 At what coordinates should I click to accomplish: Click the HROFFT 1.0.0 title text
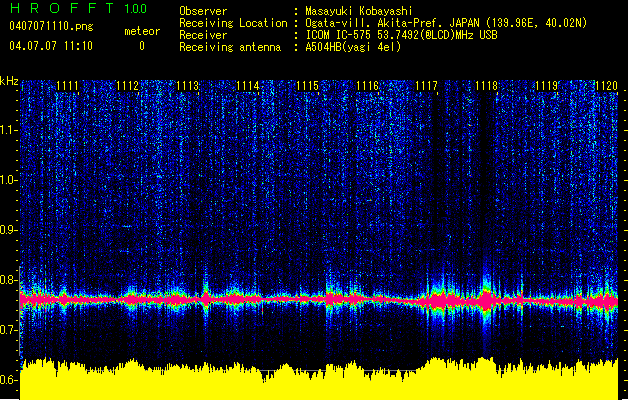[78, 8]
